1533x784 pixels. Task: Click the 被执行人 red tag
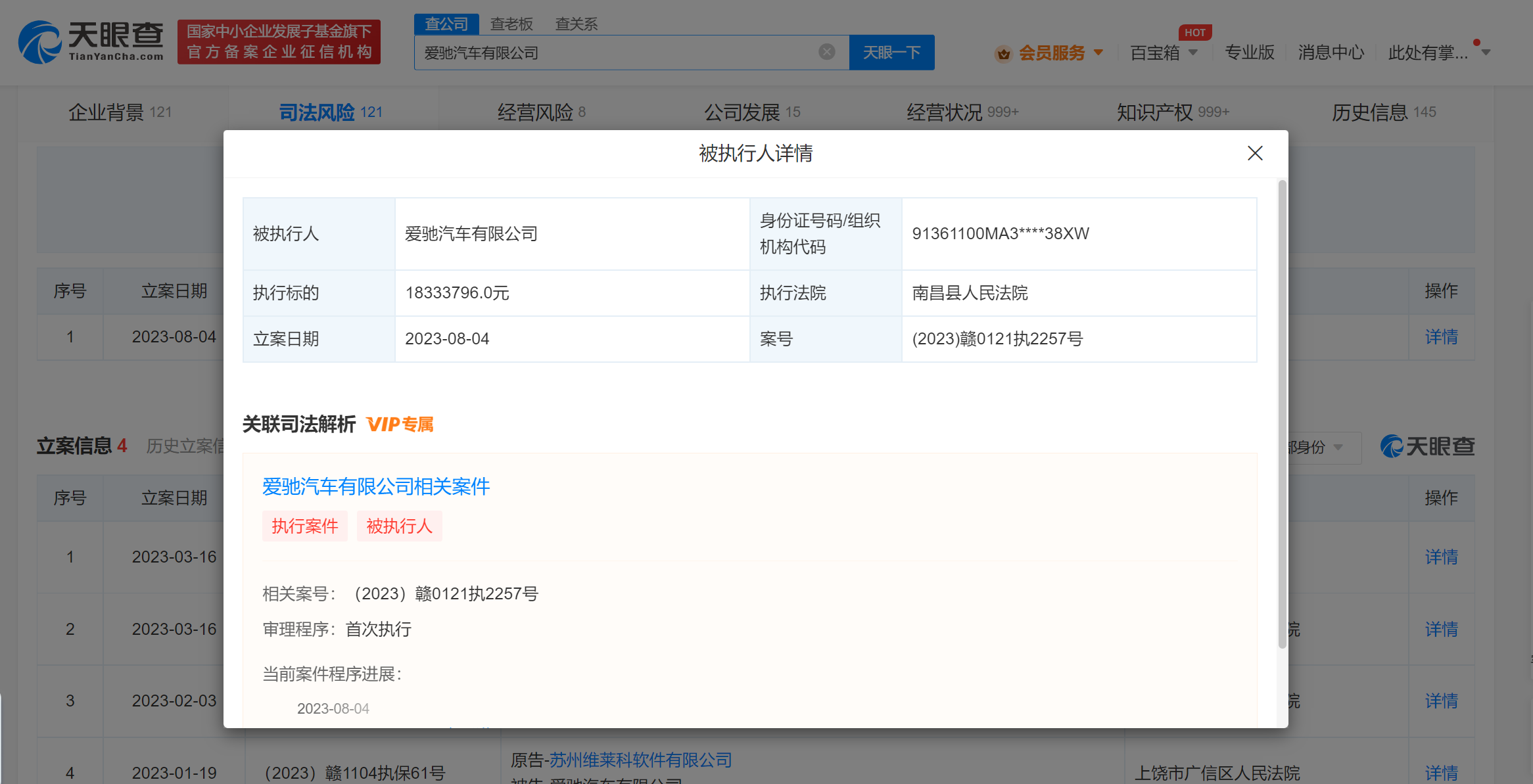coord(399,526)
